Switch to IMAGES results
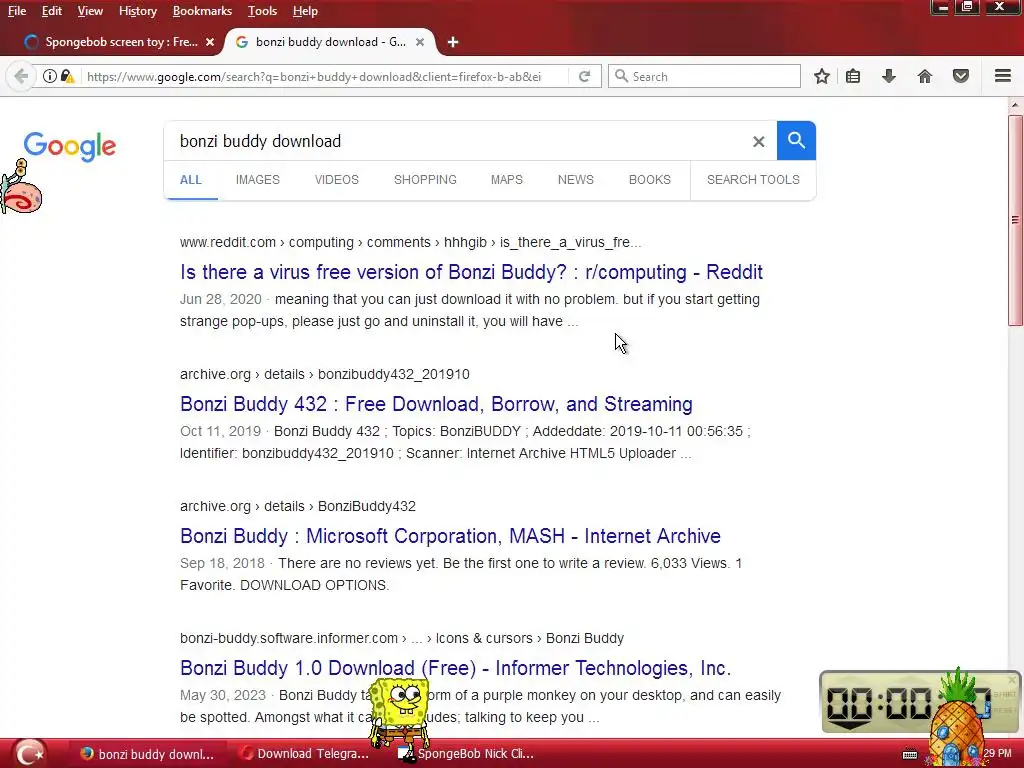This screenshot has width=1024, height=768. pos(257,180)
